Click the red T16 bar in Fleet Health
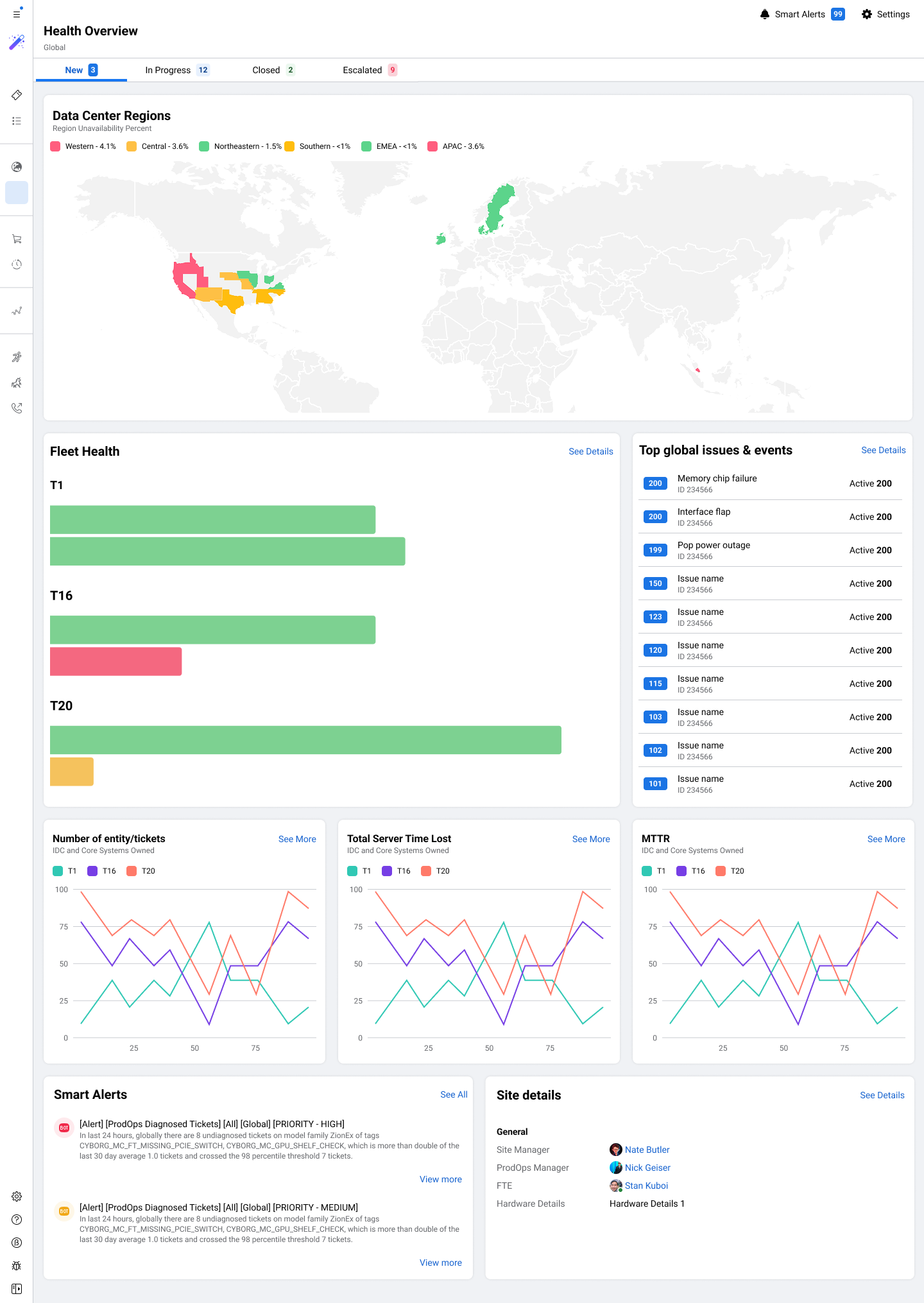 pyautogui.click(x=116, y=661)
